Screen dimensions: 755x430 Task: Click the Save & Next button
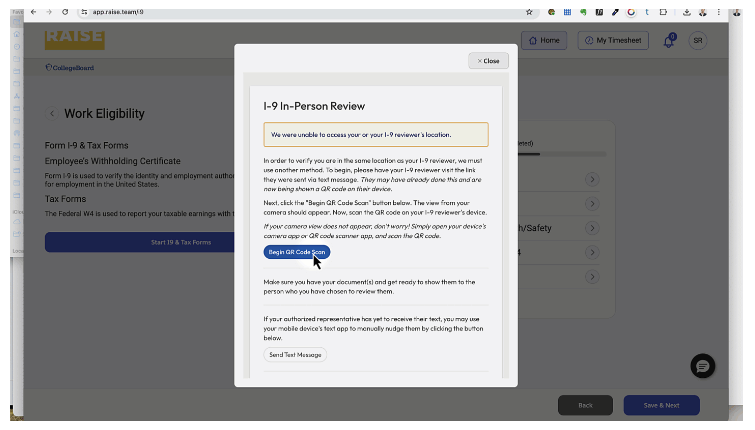click(661, 405)
